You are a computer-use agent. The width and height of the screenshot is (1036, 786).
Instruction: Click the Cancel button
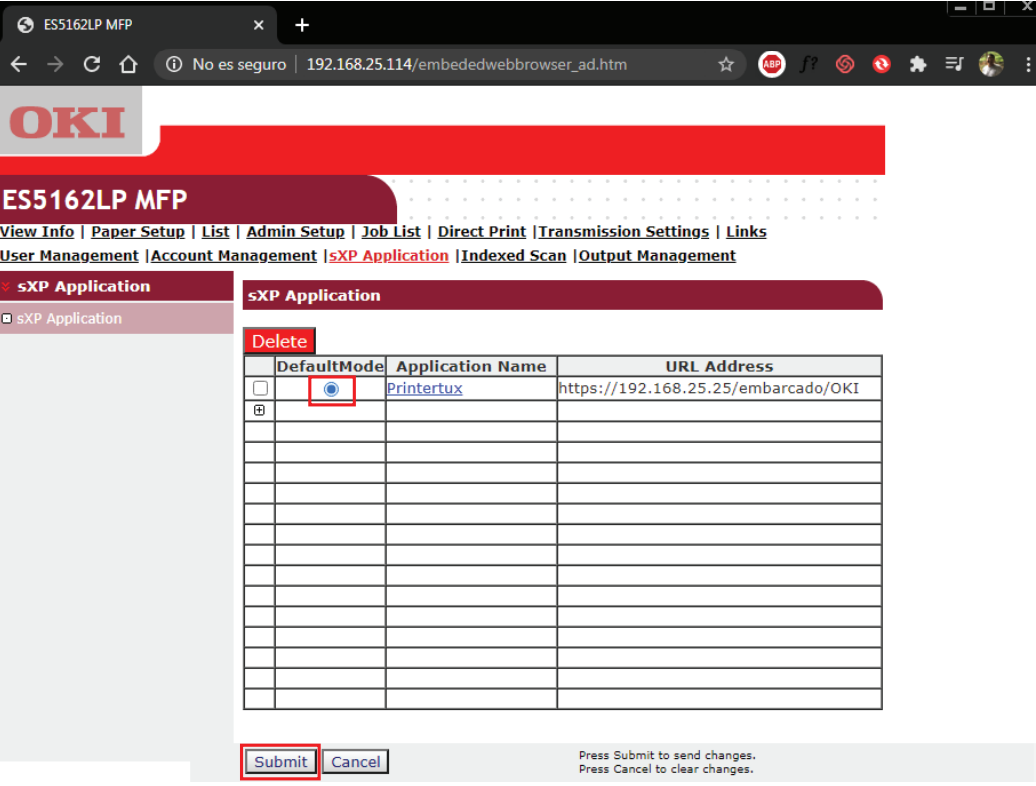(355, 762)
